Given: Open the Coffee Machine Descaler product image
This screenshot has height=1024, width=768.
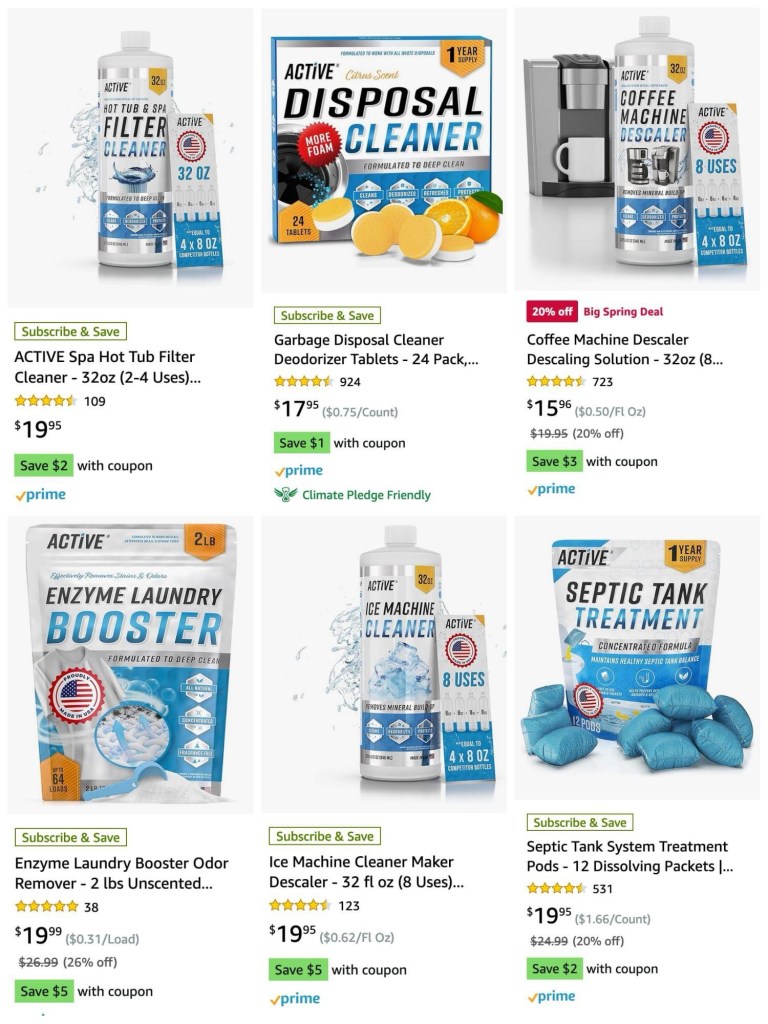Looking at the screenshot, I should (637, 149).
